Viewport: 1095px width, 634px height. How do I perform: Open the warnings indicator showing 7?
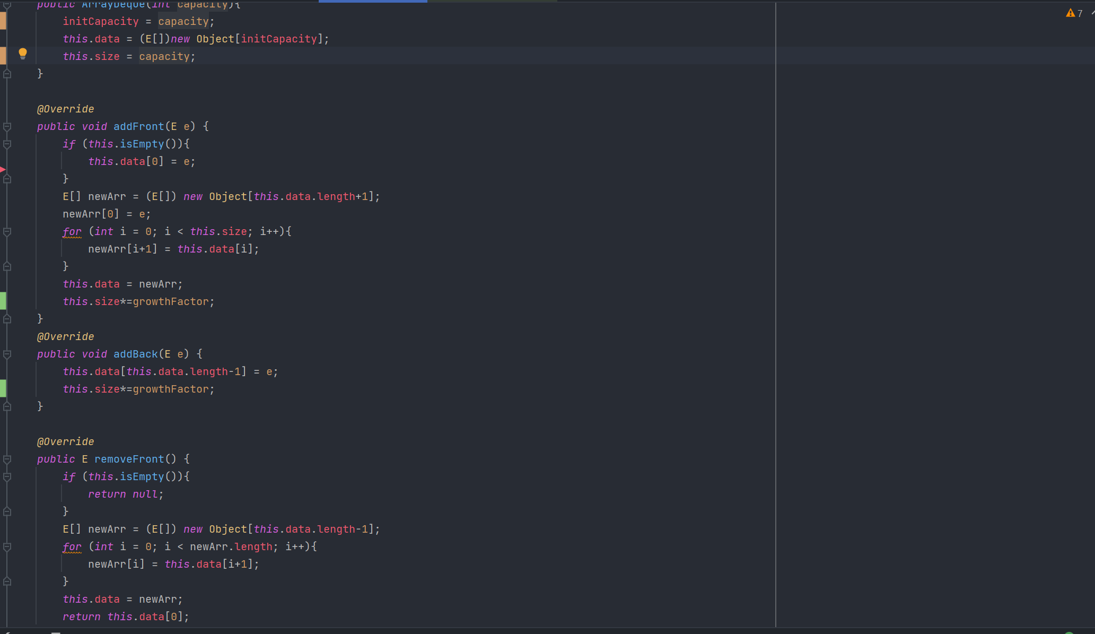pyautogui.click(x=1074, y=13)
